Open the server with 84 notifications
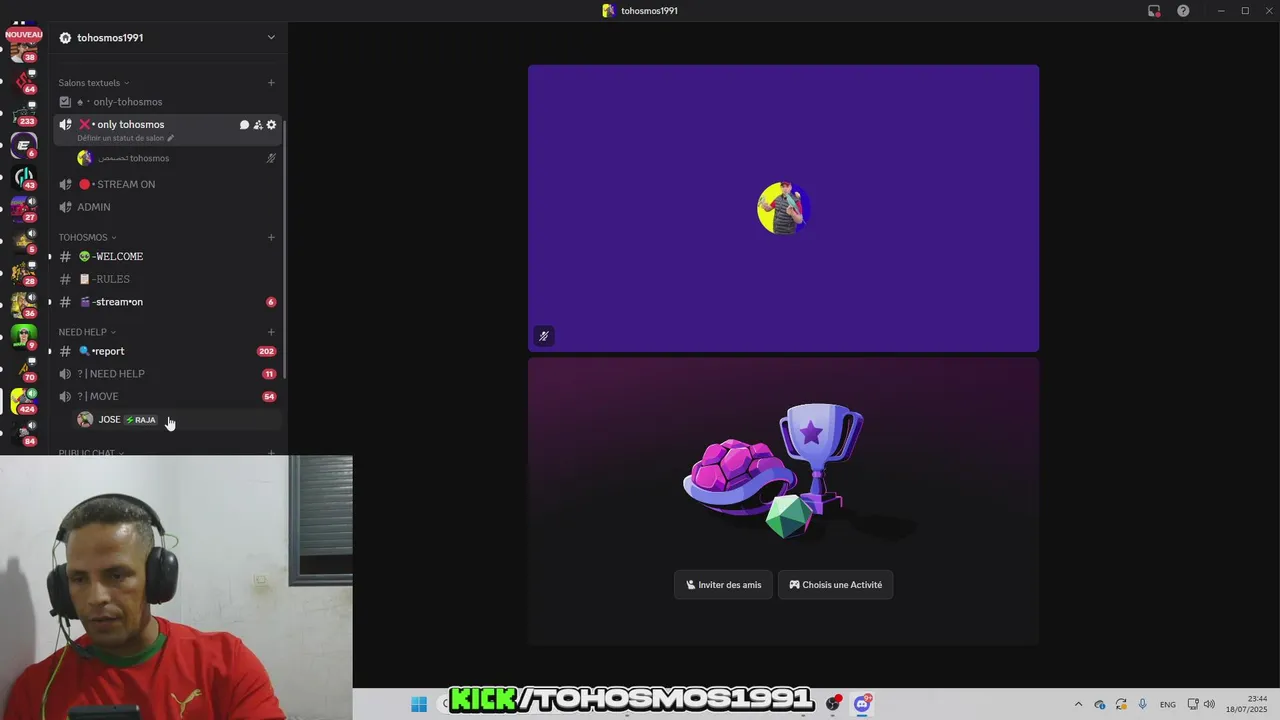This screenshot has width=1280, height=720. [x=24, y=434]
